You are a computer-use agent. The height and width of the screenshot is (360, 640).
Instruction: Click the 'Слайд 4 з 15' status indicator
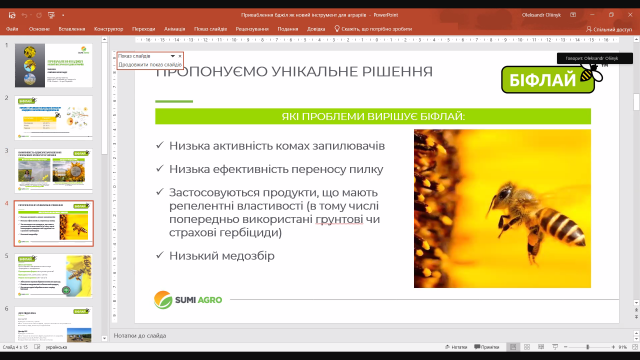(x=15, y=347)
